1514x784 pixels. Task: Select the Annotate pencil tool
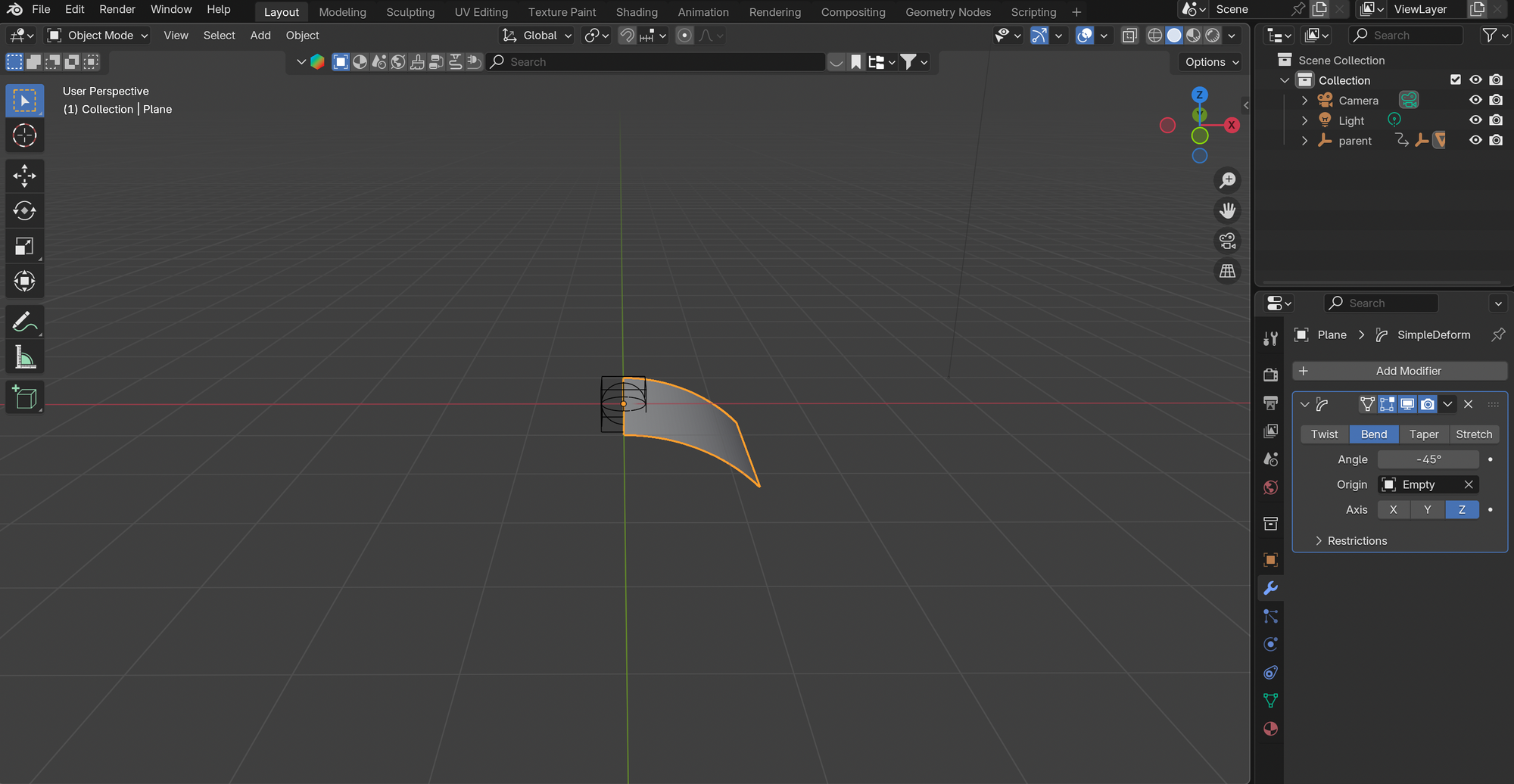point(24,322)
